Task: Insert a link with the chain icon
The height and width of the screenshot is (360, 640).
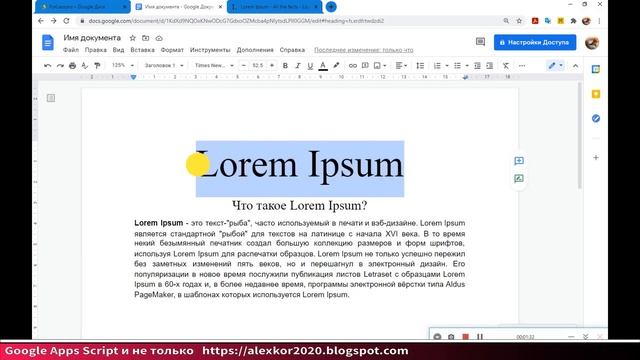Action: [353, 66]
